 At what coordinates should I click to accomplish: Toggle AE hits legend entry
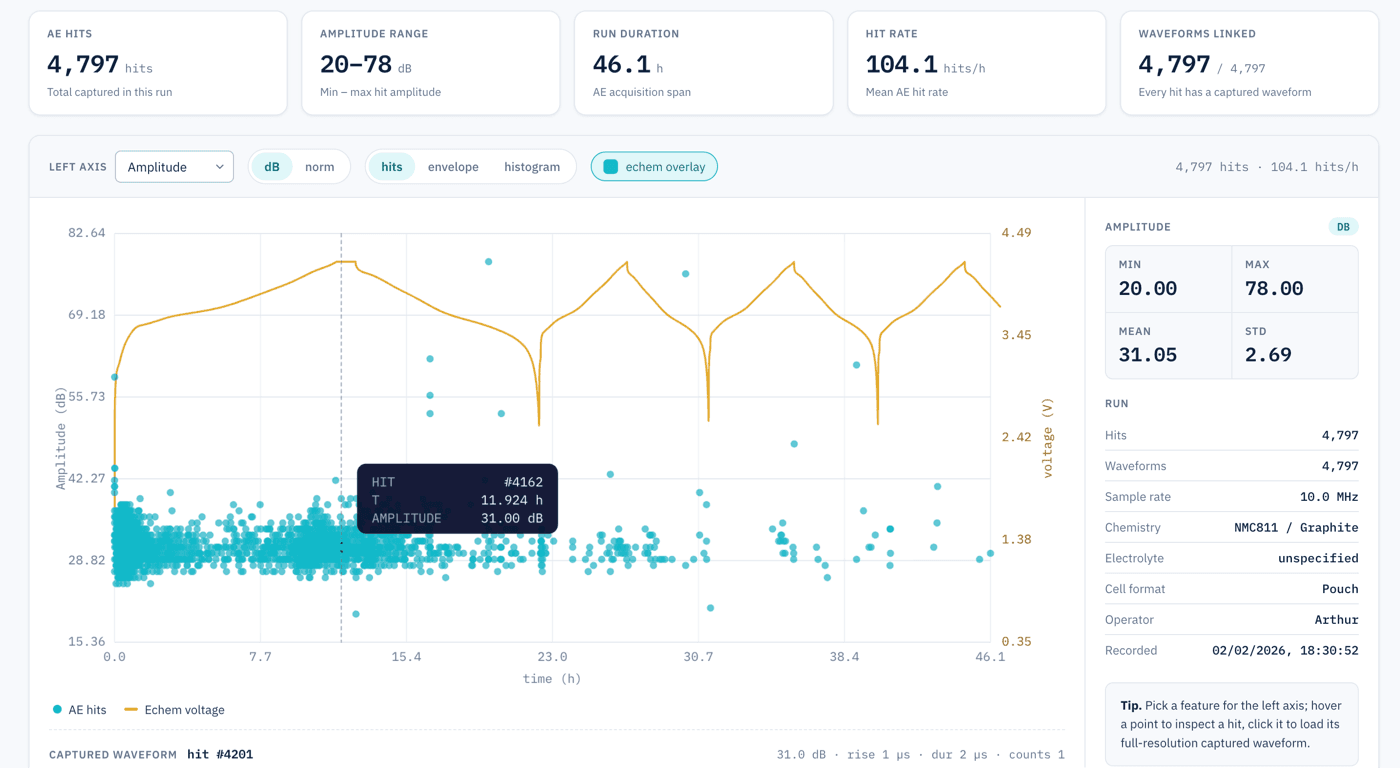pyautogui.click(x=80, y=710)
